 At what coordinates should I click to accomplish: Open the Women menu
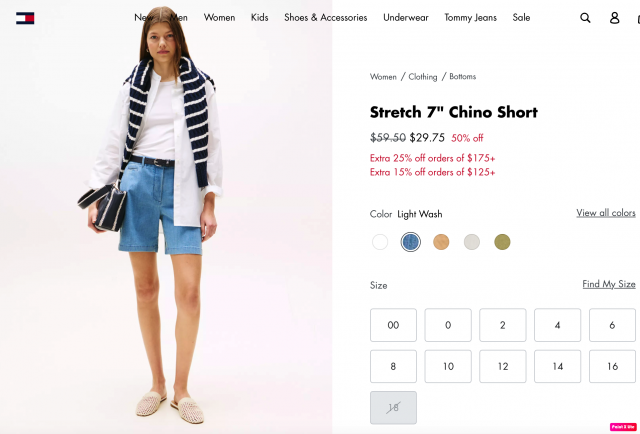point(220,18)
